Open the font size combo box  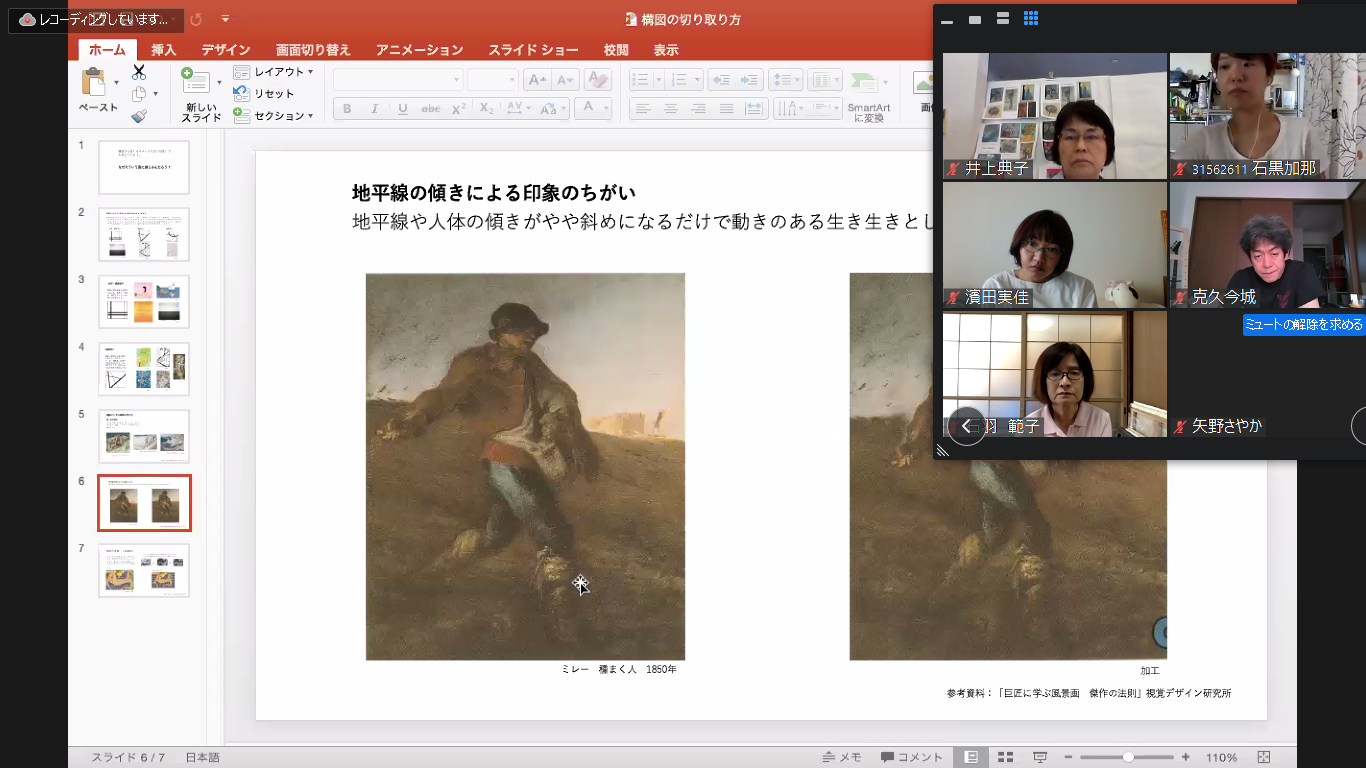492,80
